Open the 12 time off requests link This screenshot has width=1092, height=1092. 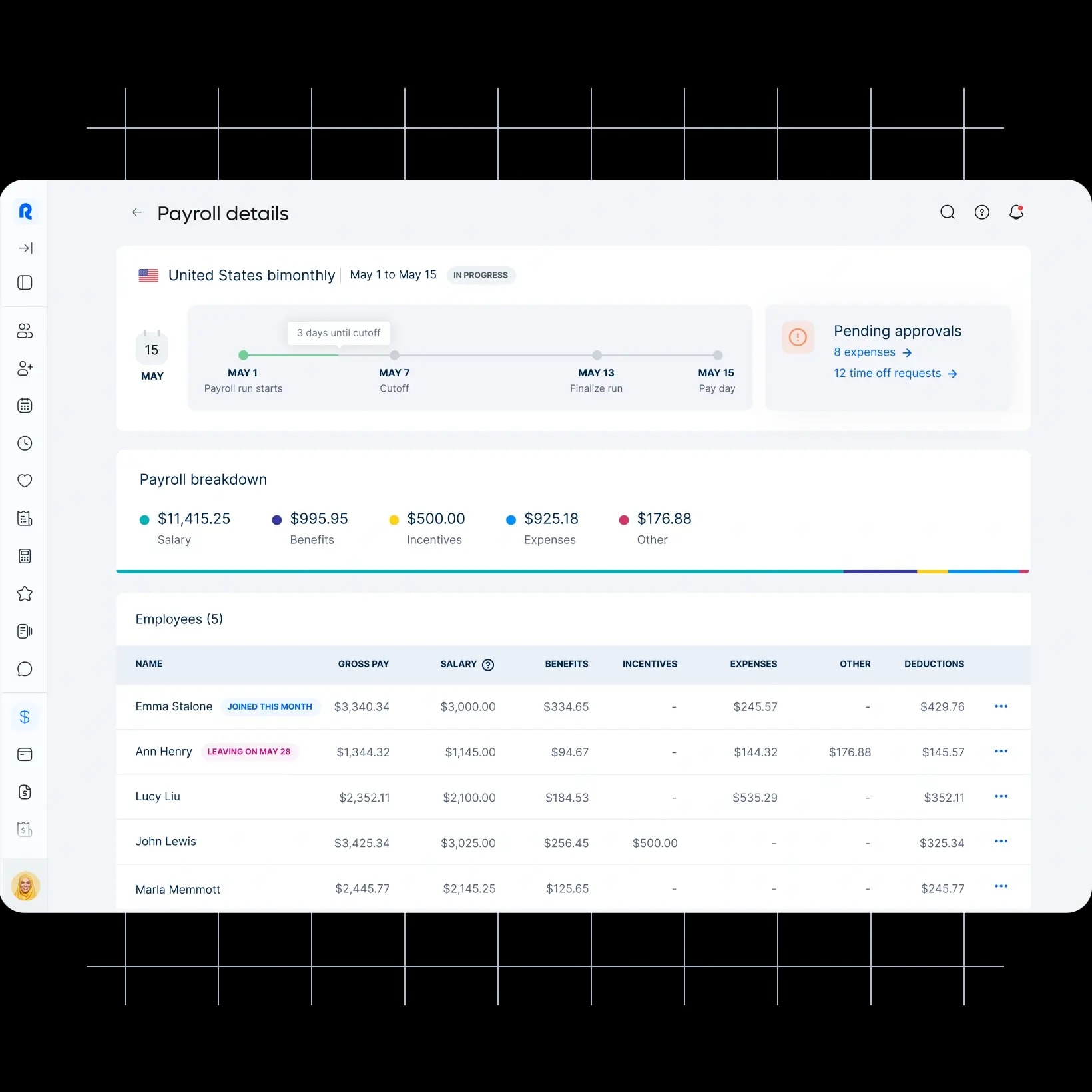point(896,374)
